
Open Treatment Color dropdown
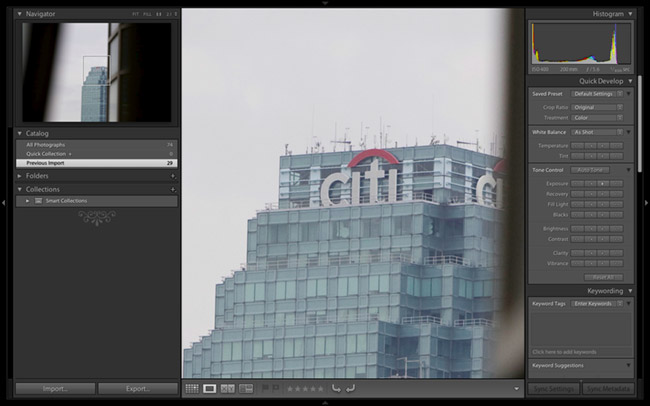point(597,117)
